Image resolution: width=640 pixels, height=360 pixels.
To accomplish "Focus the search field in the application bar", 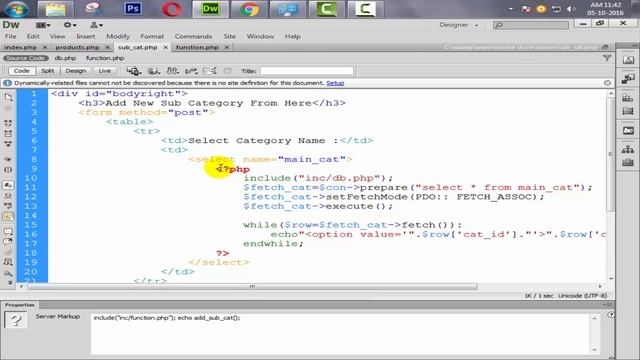I will 531,25.
